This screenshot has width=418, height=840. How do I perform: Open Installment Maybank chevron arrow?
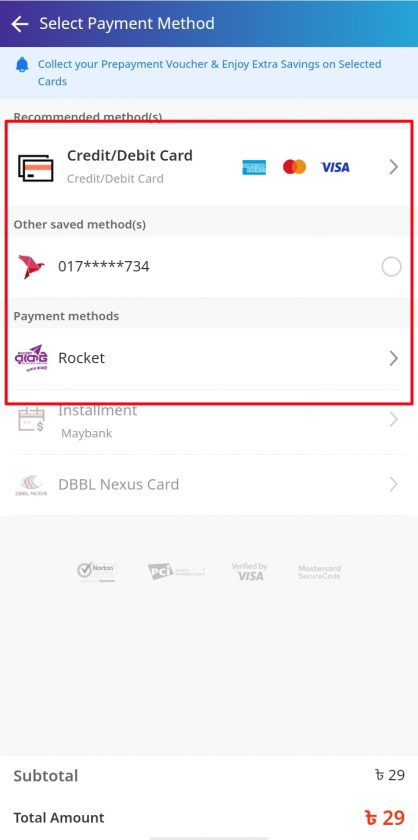(x=394, y=419)
